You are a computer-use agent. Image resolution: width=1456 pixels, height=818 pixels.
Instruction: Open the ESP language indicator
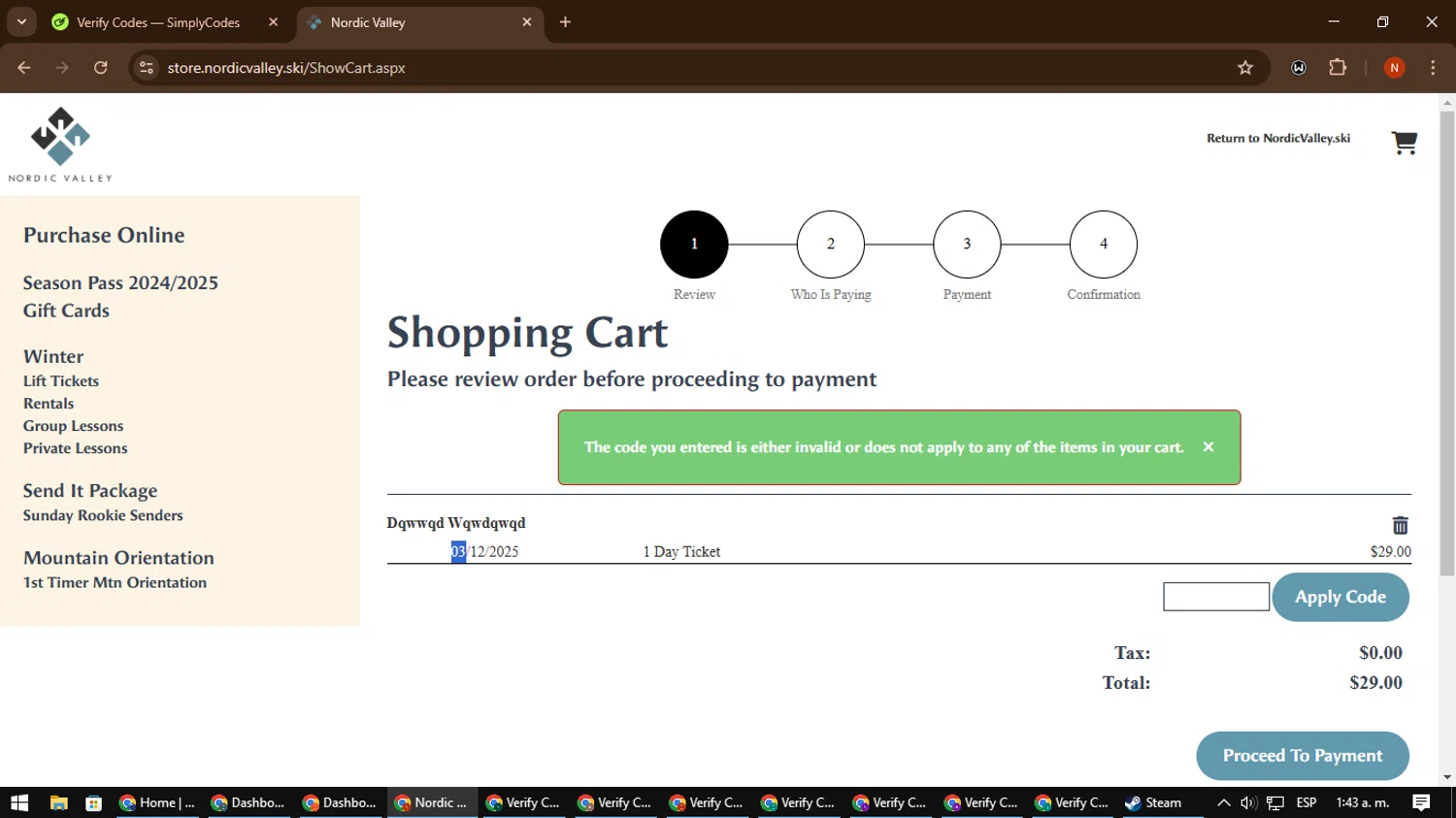(x=1307, y=802)
